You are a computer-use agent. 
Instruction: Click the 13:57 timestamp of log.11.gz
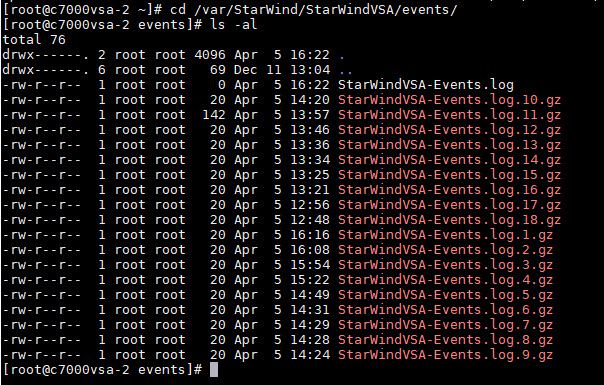click(310, 115)
